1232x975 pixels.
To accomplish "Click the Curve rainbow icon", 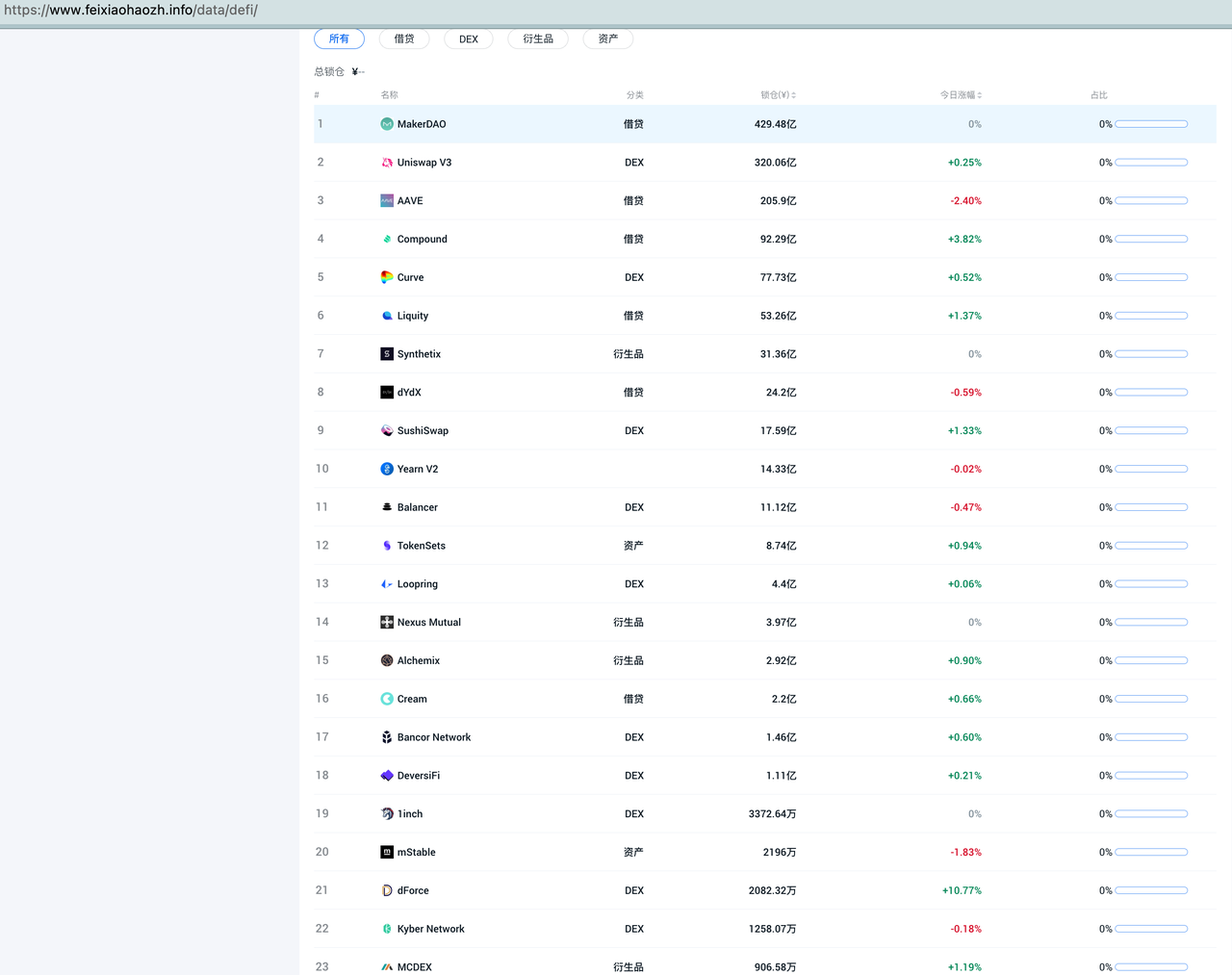I will (387, 277).
